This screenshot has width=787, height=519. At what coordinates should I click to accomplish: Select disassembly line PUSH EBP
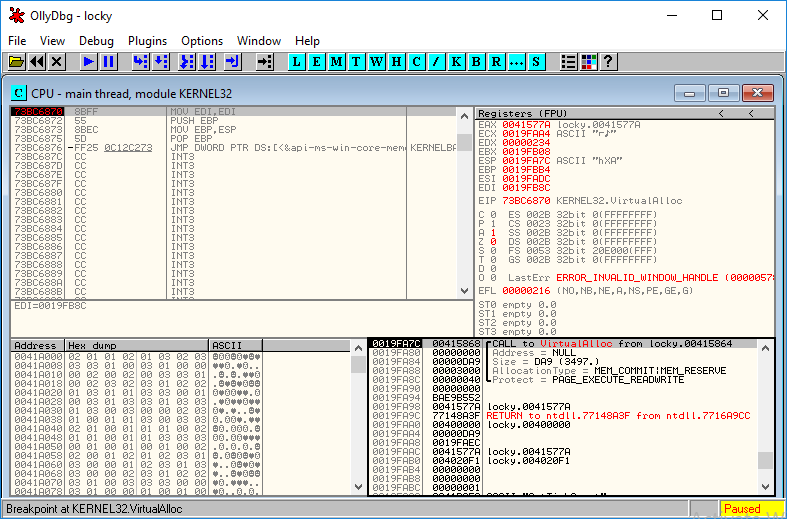pyautogui.click(x=233, y=120)
